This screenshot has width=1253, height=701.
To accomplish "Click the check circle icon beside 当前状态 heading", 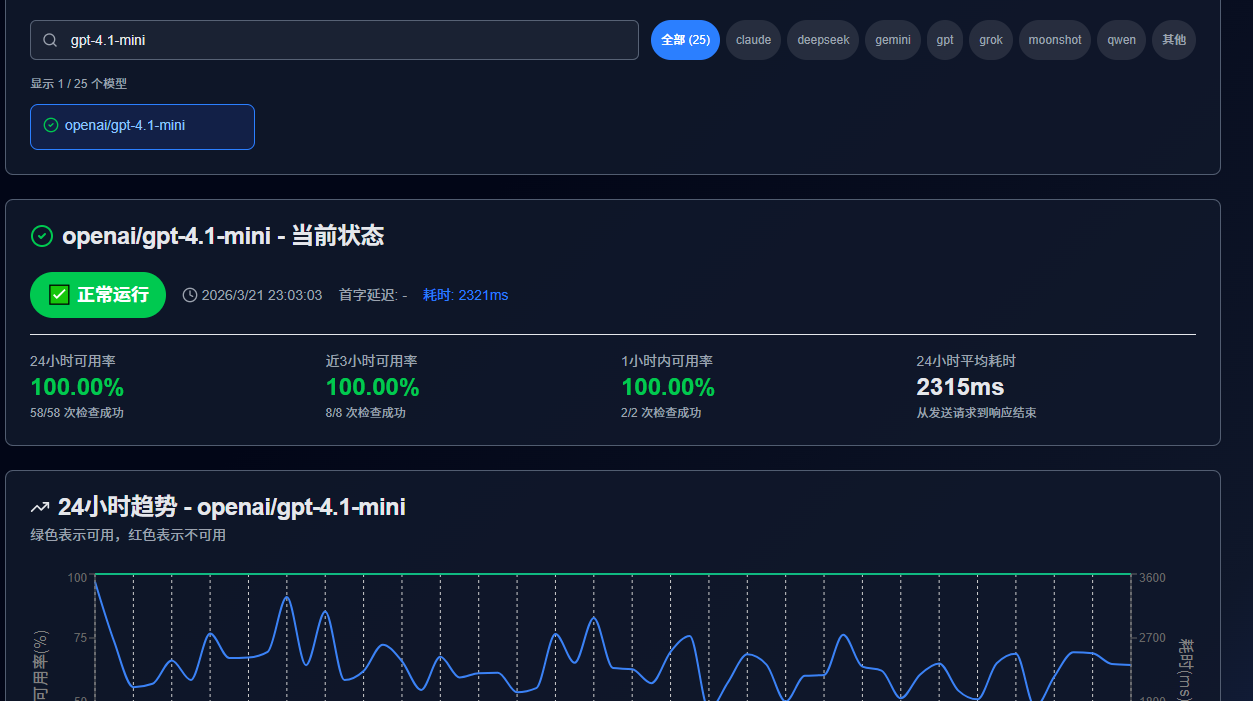I will click(x=42, y=236).
